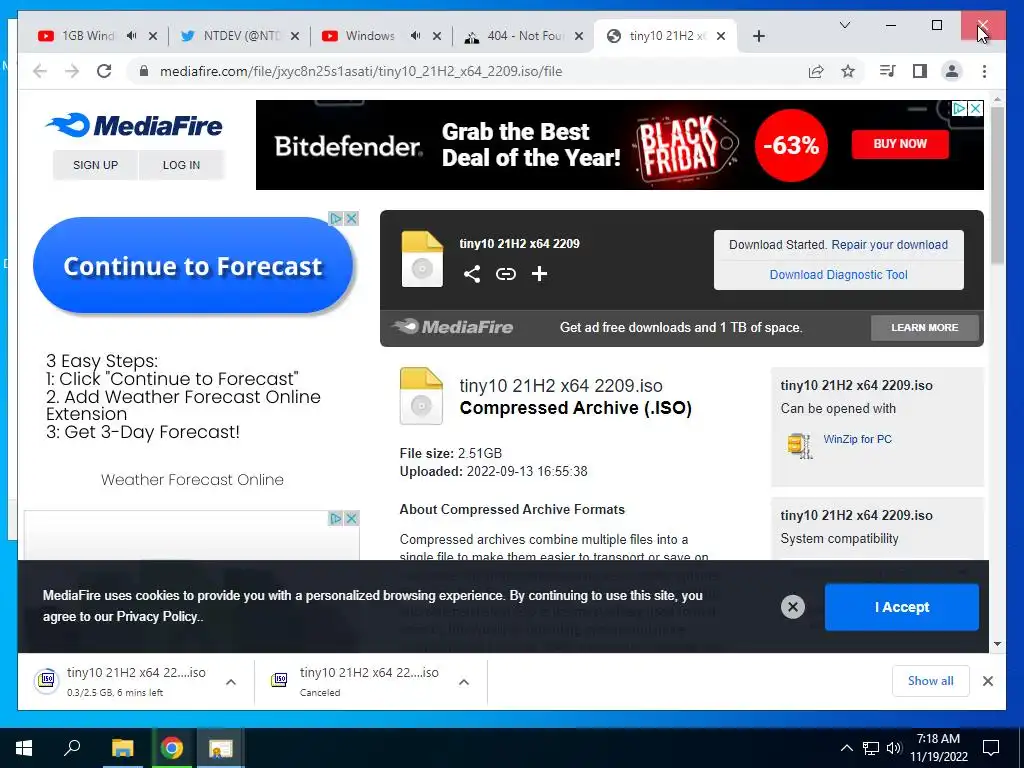
Task: Open the media control icon in toolbar
Action: (888, 71)
